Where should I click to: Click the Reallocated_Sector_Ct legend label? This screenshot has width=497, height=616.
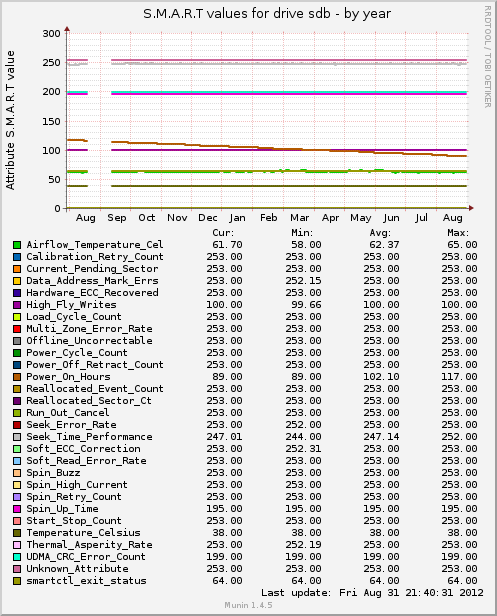click(x=89, y=401)
